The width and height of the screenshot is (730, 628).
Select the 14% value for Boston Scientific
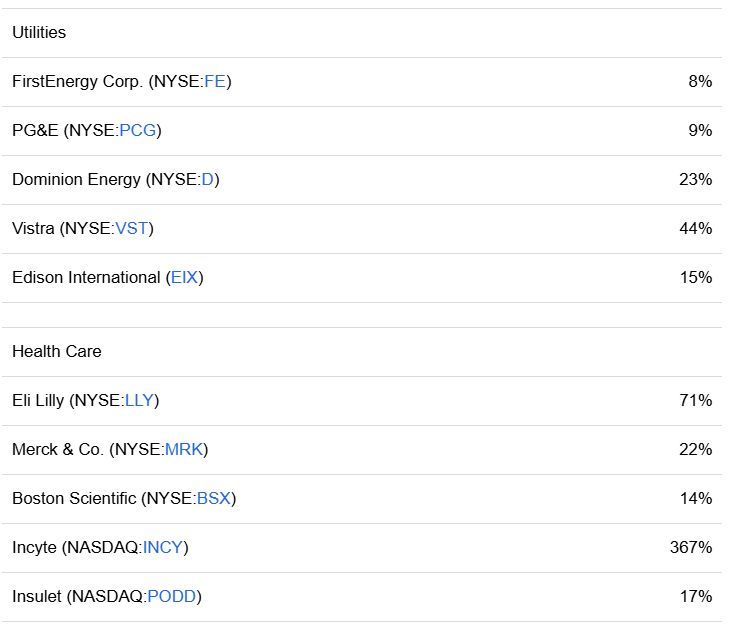(x=695, y=499)
